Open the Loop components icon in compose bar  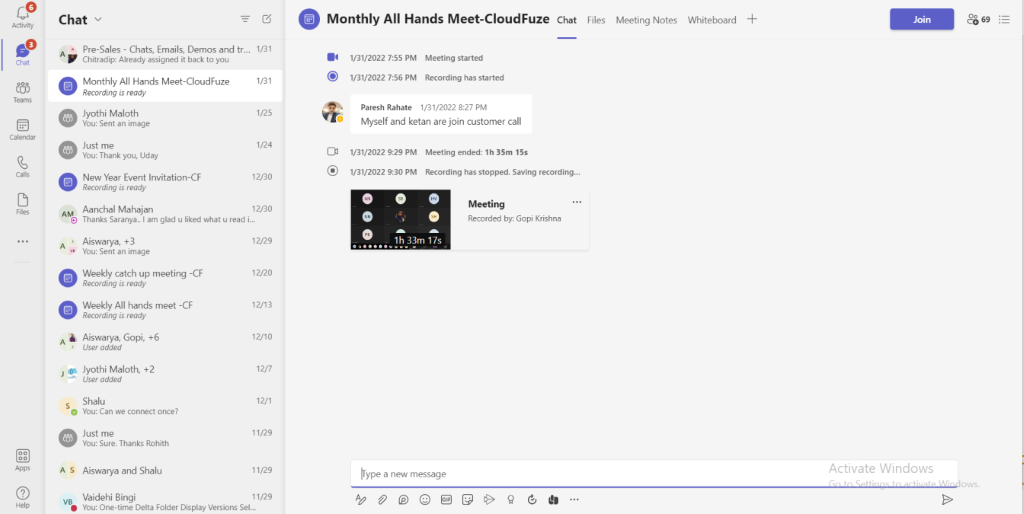[x=404, y=500]
